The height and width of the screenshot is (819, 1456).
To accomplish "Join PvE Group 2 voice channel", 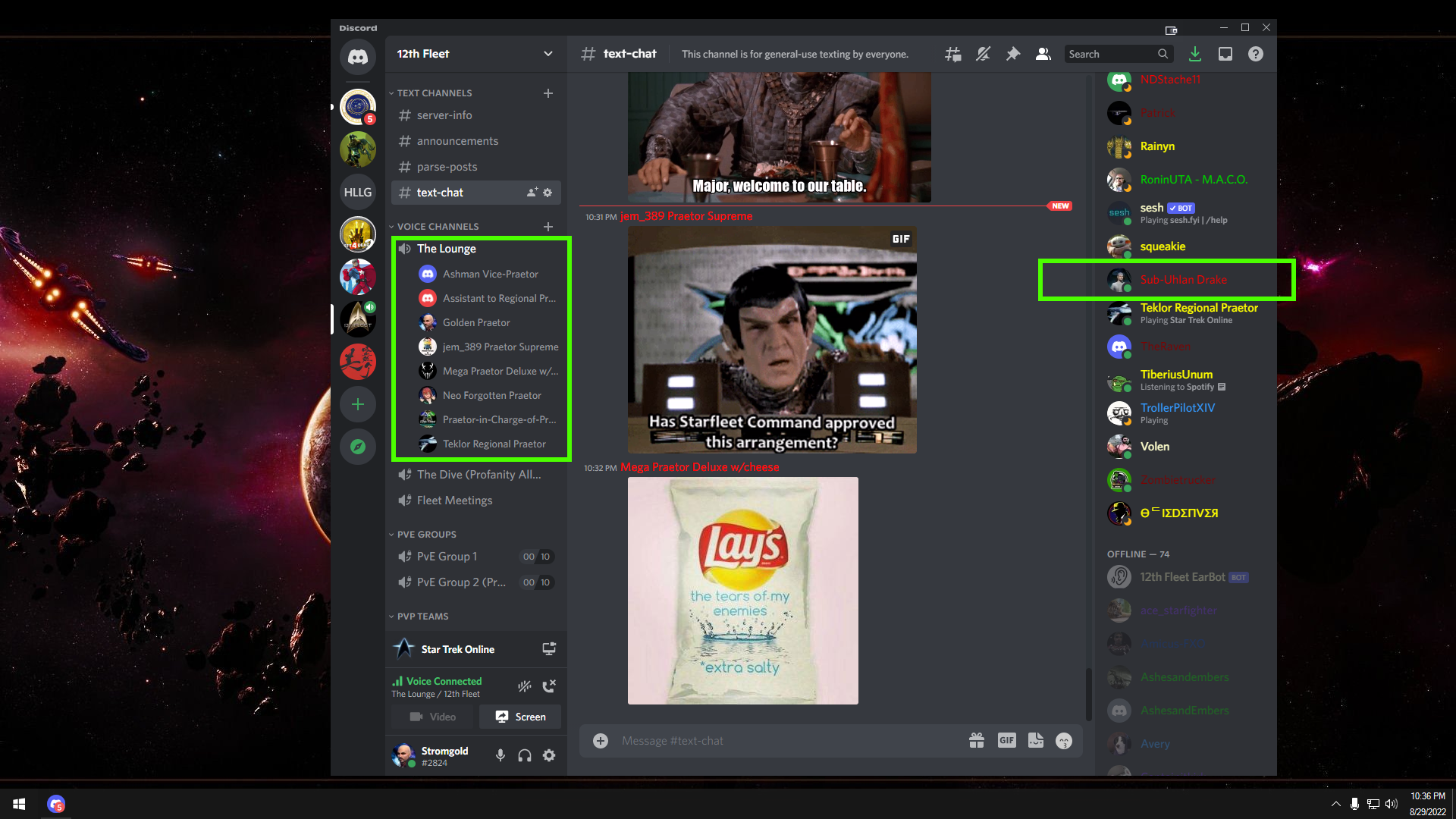I will [476, 582].
